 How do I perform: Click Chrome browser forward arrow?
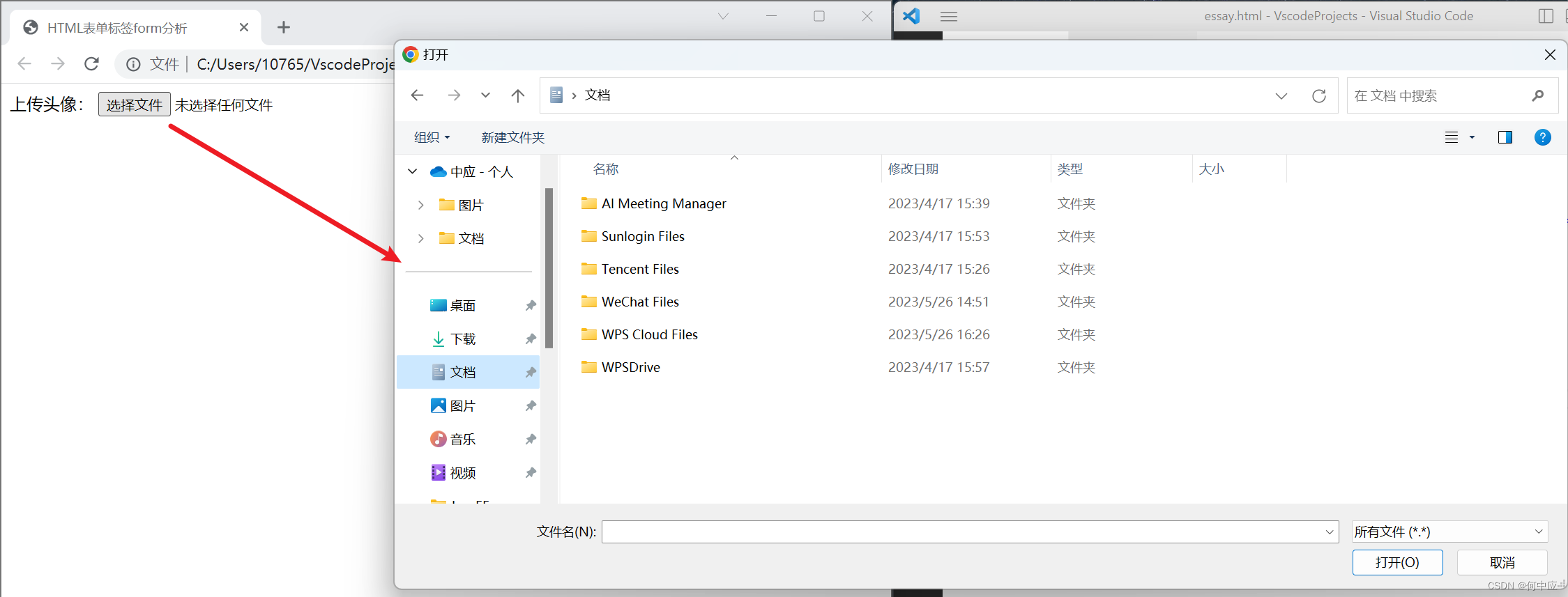point(58,64)
